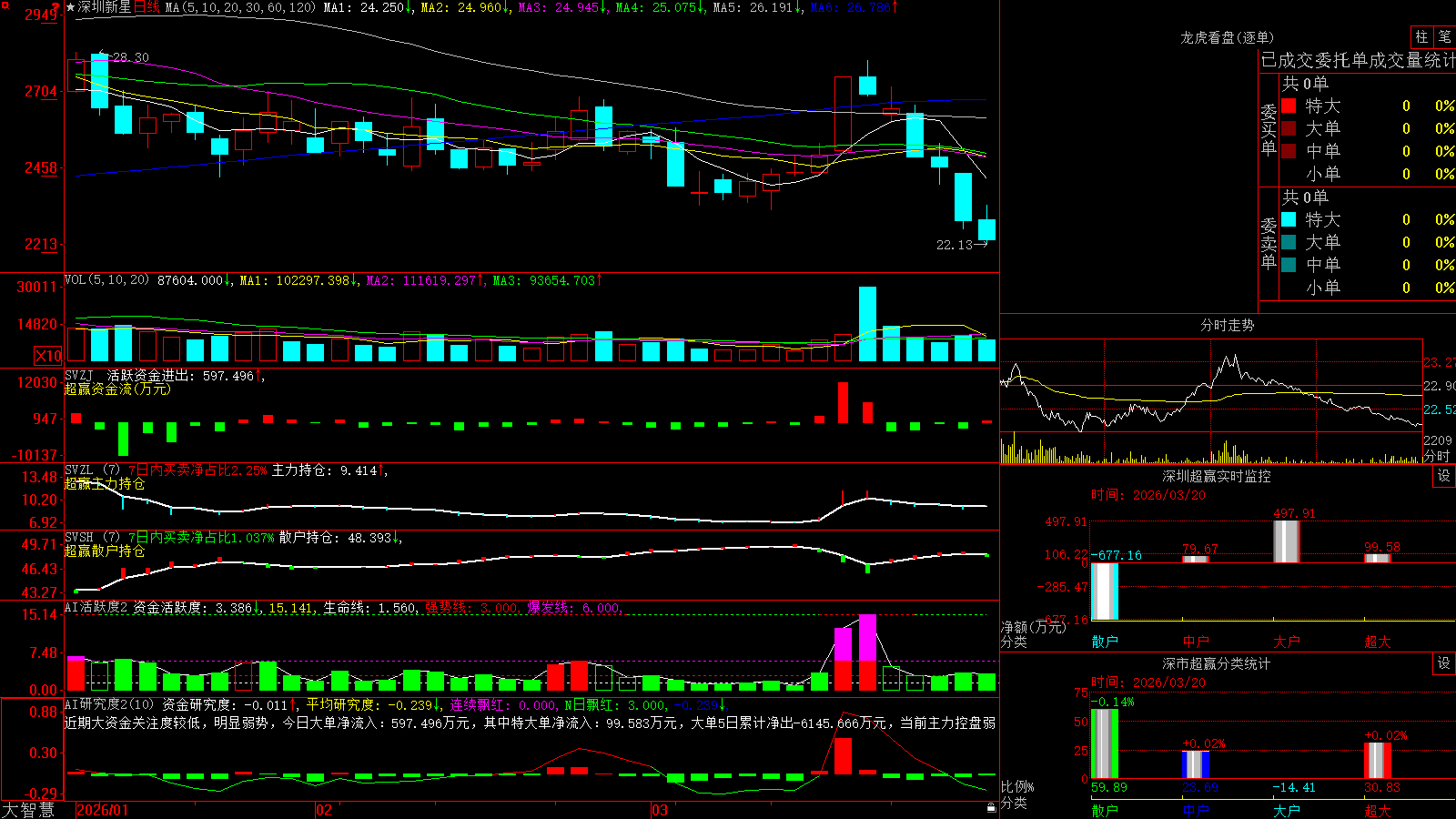Click the blue 中户 bar showing 23.69

[x=1196, y=764]
